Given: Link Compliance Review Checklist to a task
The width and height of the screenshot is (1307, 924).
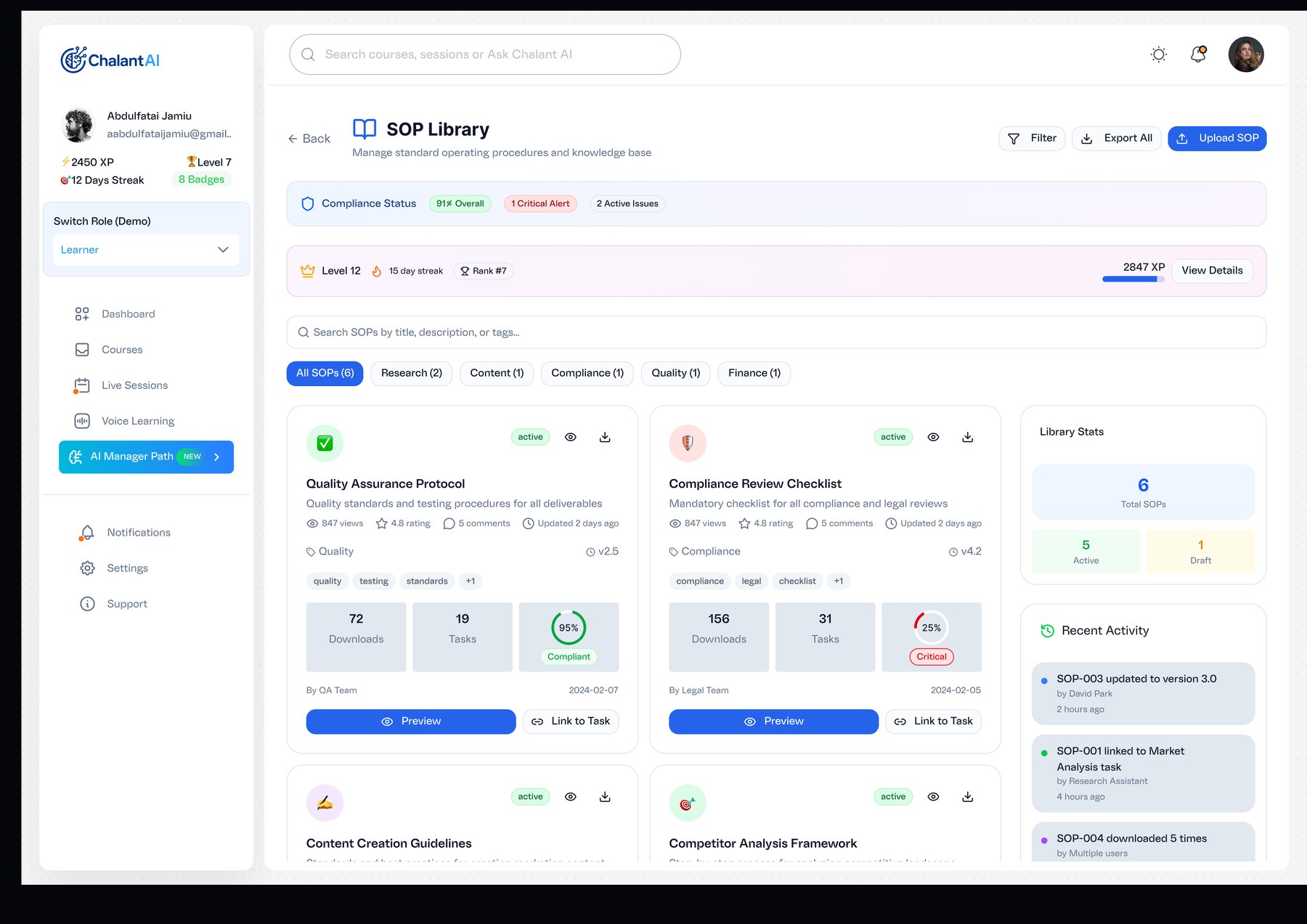Looking at the screenshot, I should point(934,721).
